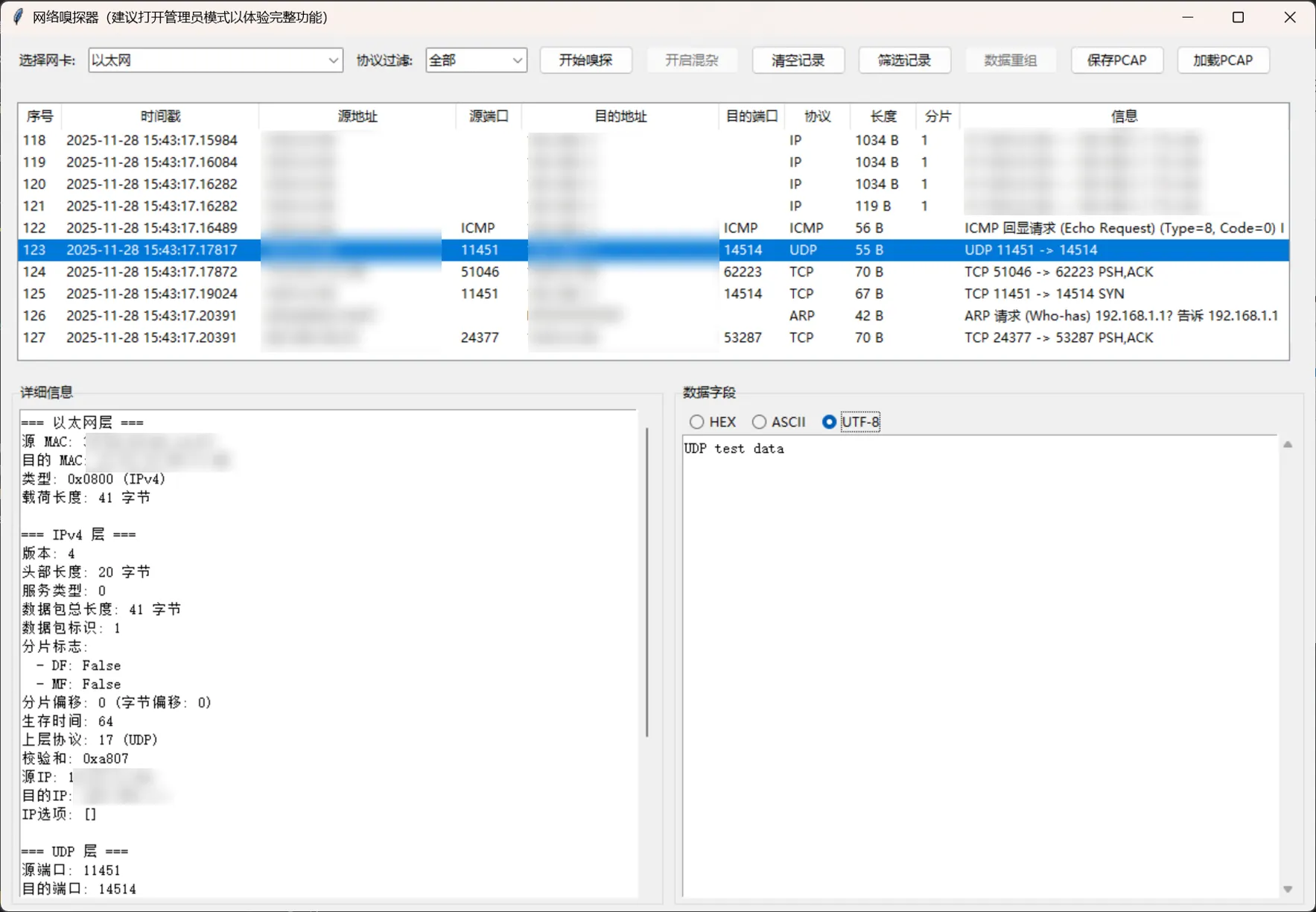Select UTF-8 display mode
The height and width of the screenshot is (912, 1316).
[x=829, y=422]
